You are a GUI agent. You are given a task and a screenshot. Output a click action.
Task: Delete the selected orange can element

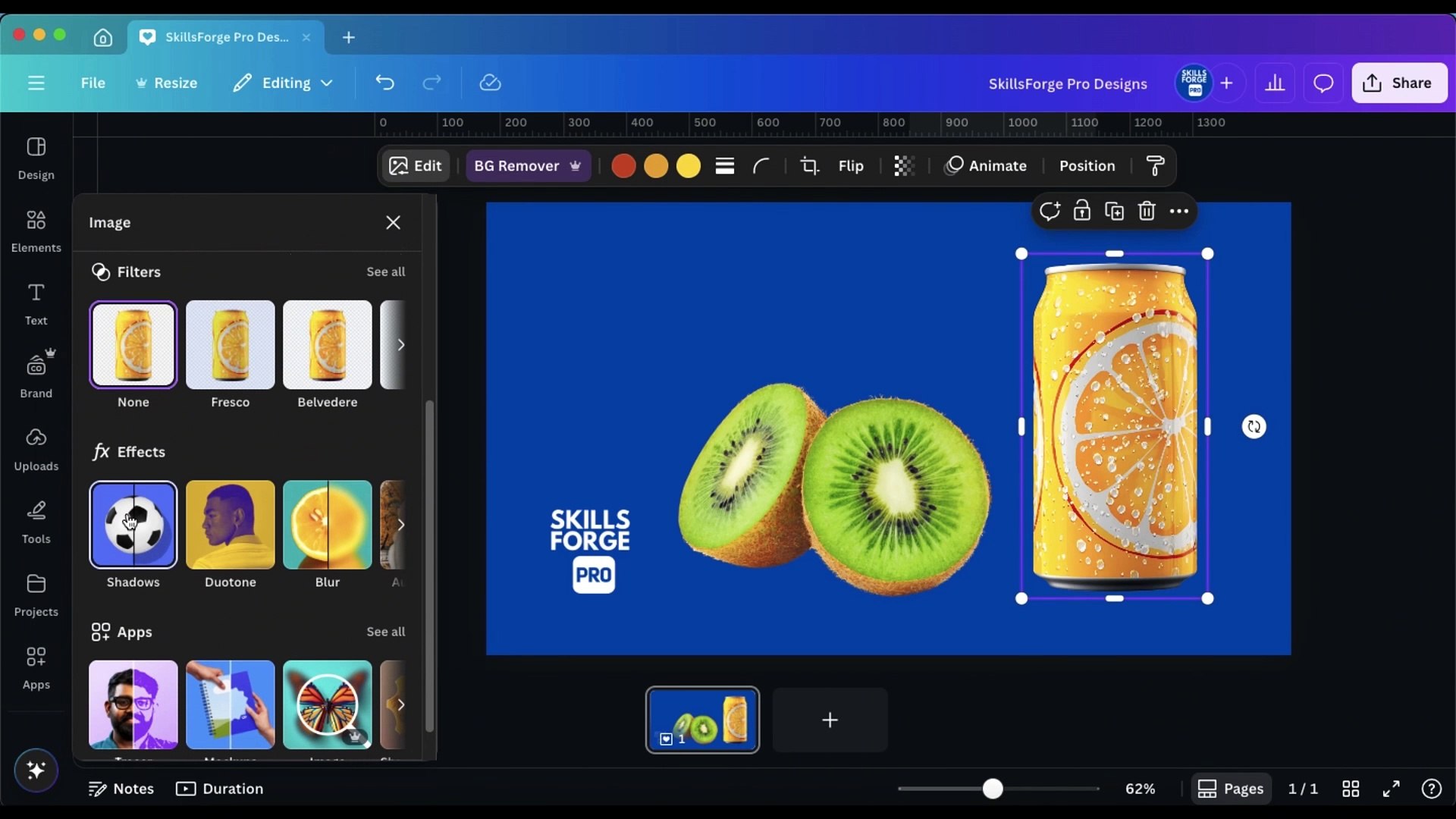[1147, 211]
